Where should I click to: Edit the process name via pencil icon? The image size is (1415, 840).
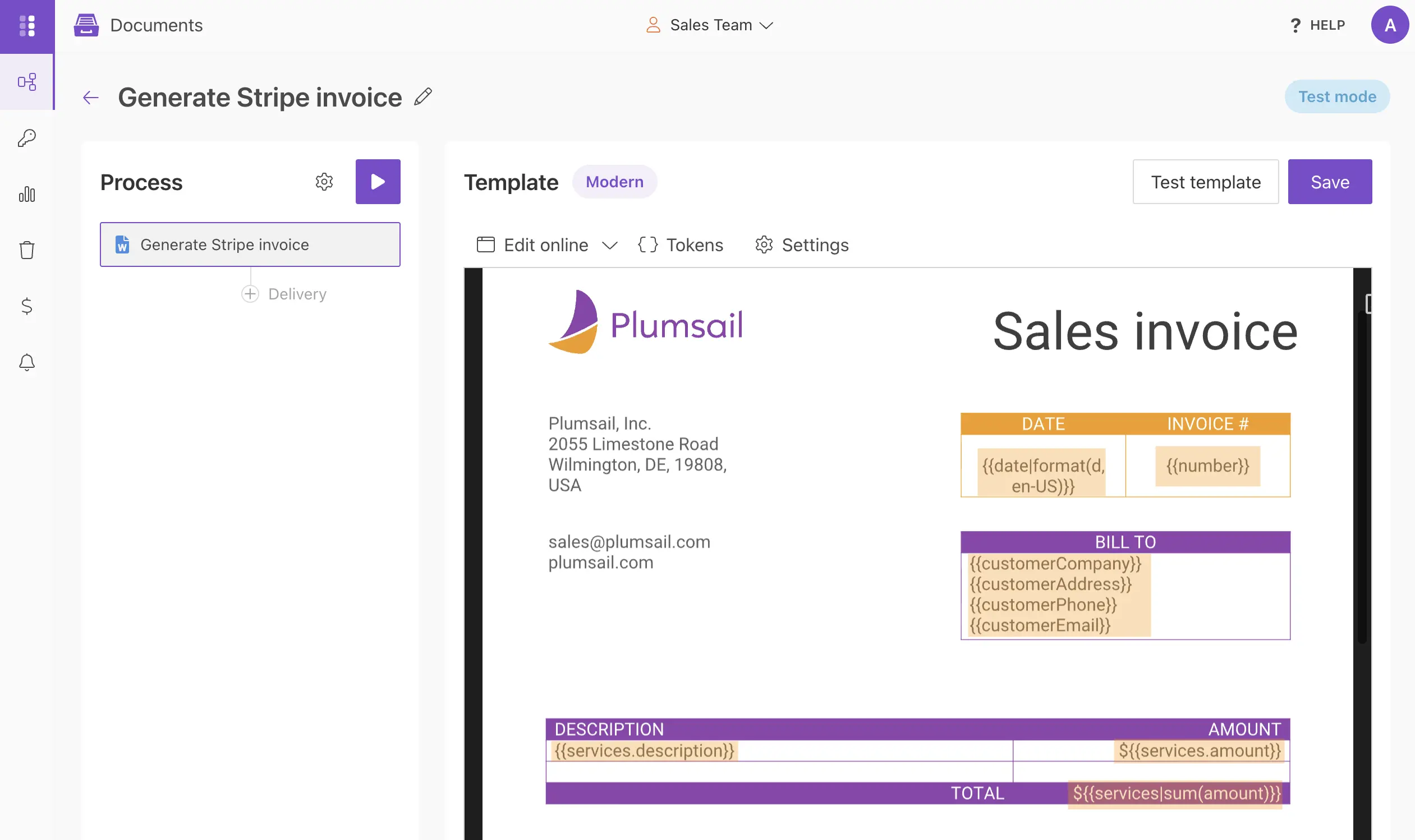coord(423,97)
